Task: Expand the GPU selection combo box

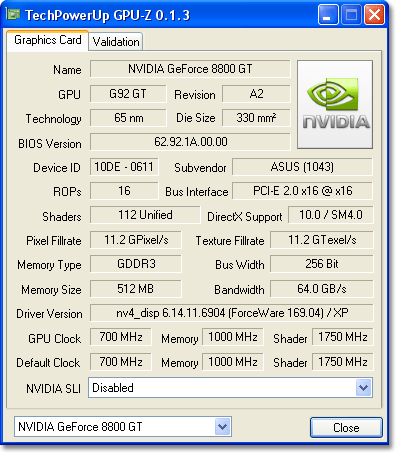Action: pyautogui.click(x=222, y=427)
